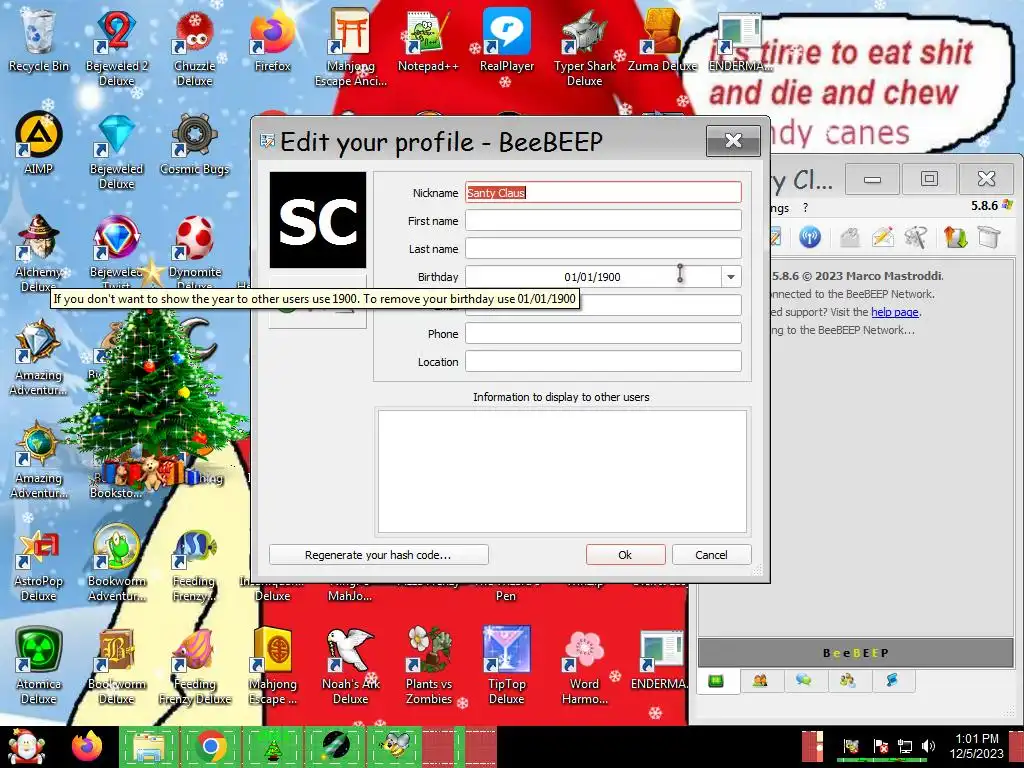Image resolution: width=1024 pixels, height=768 pixels.
Task: Select the Dynomite Deluxe desktop icon
Action: (x=195, y=253)
